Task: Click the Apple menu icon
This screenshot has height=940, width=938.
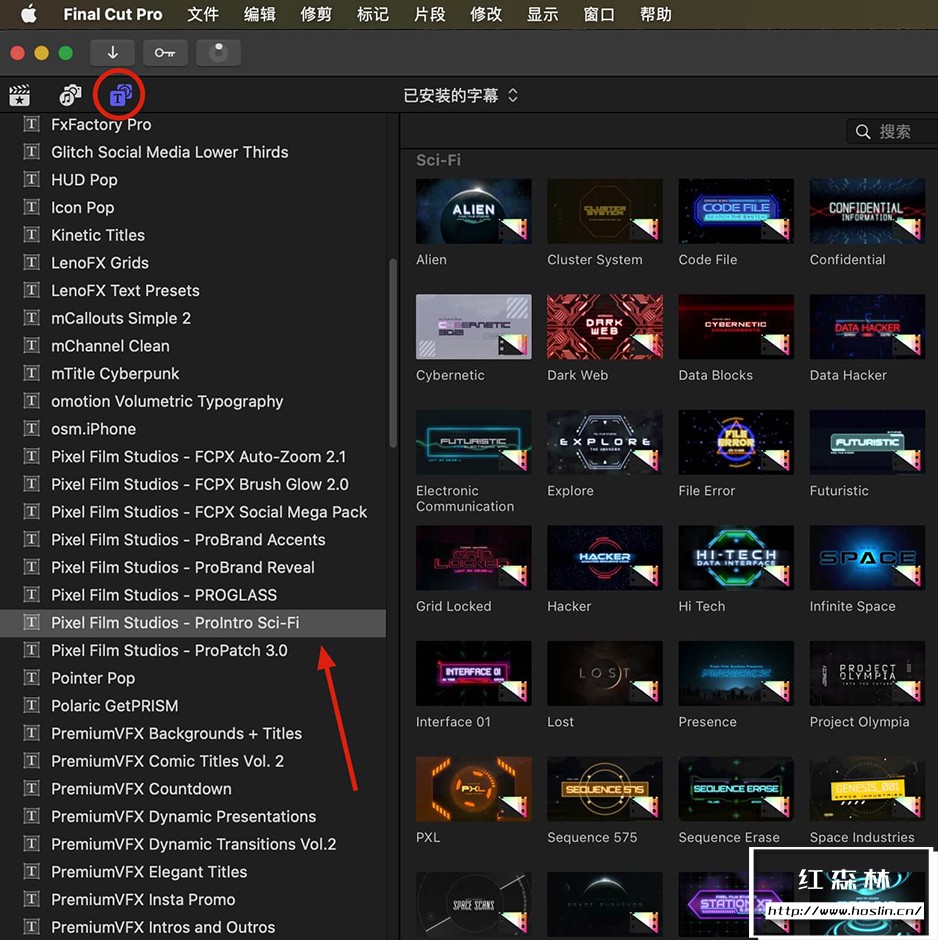Action: (x=28, y=14)
